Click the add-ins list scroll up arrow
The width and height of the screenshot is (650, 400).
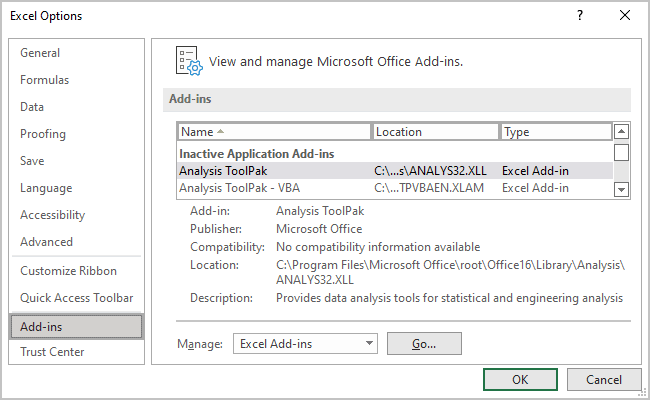tap(621, 132)
